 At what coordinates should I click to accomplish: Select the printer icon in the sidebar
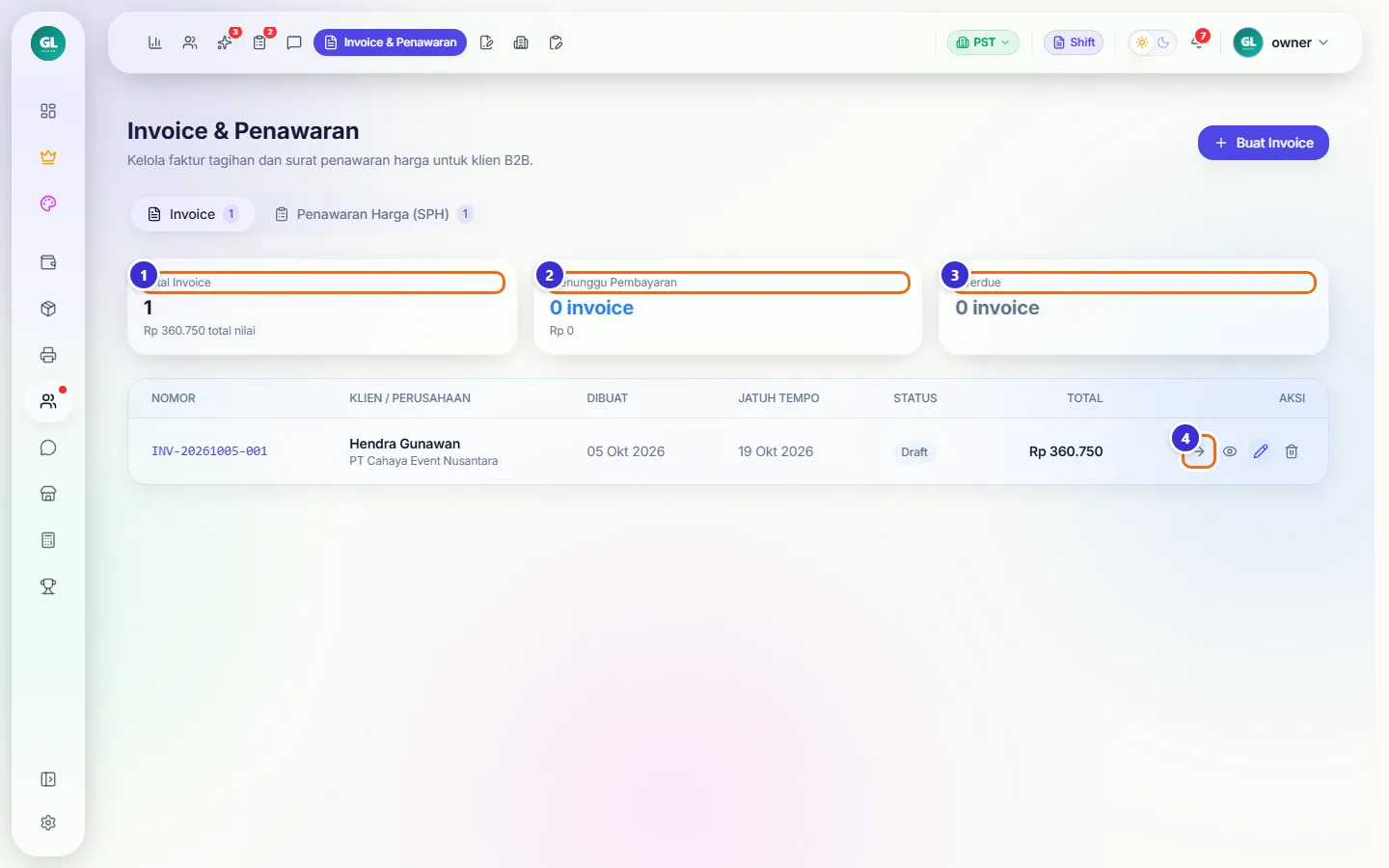(48, 355)
